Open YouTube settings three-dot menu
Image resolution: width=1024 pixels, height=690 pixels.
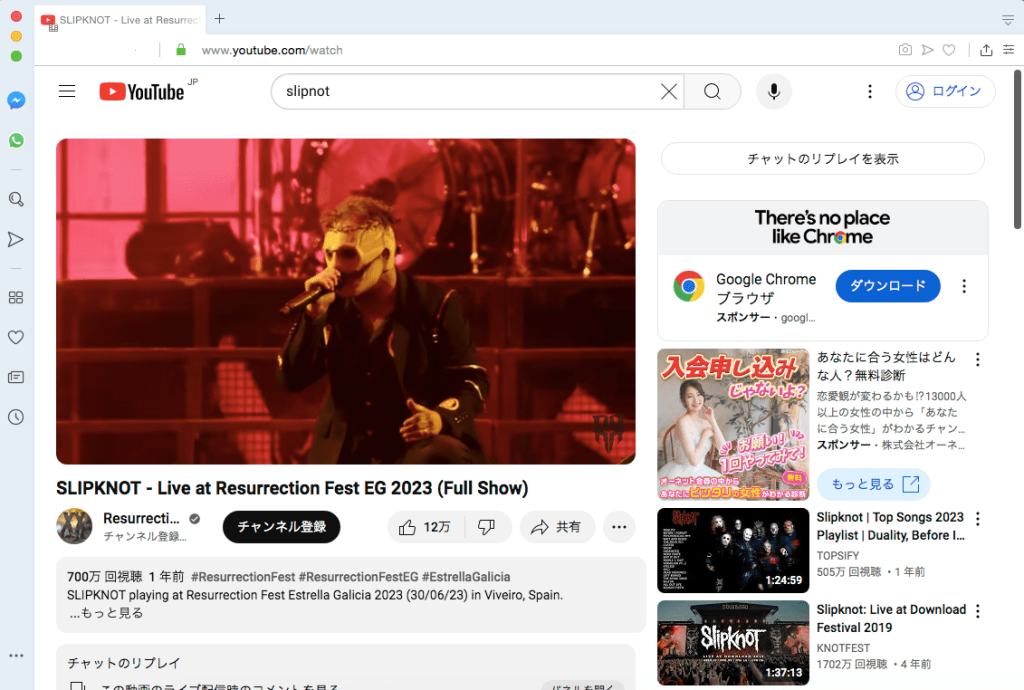coord(870,91)
